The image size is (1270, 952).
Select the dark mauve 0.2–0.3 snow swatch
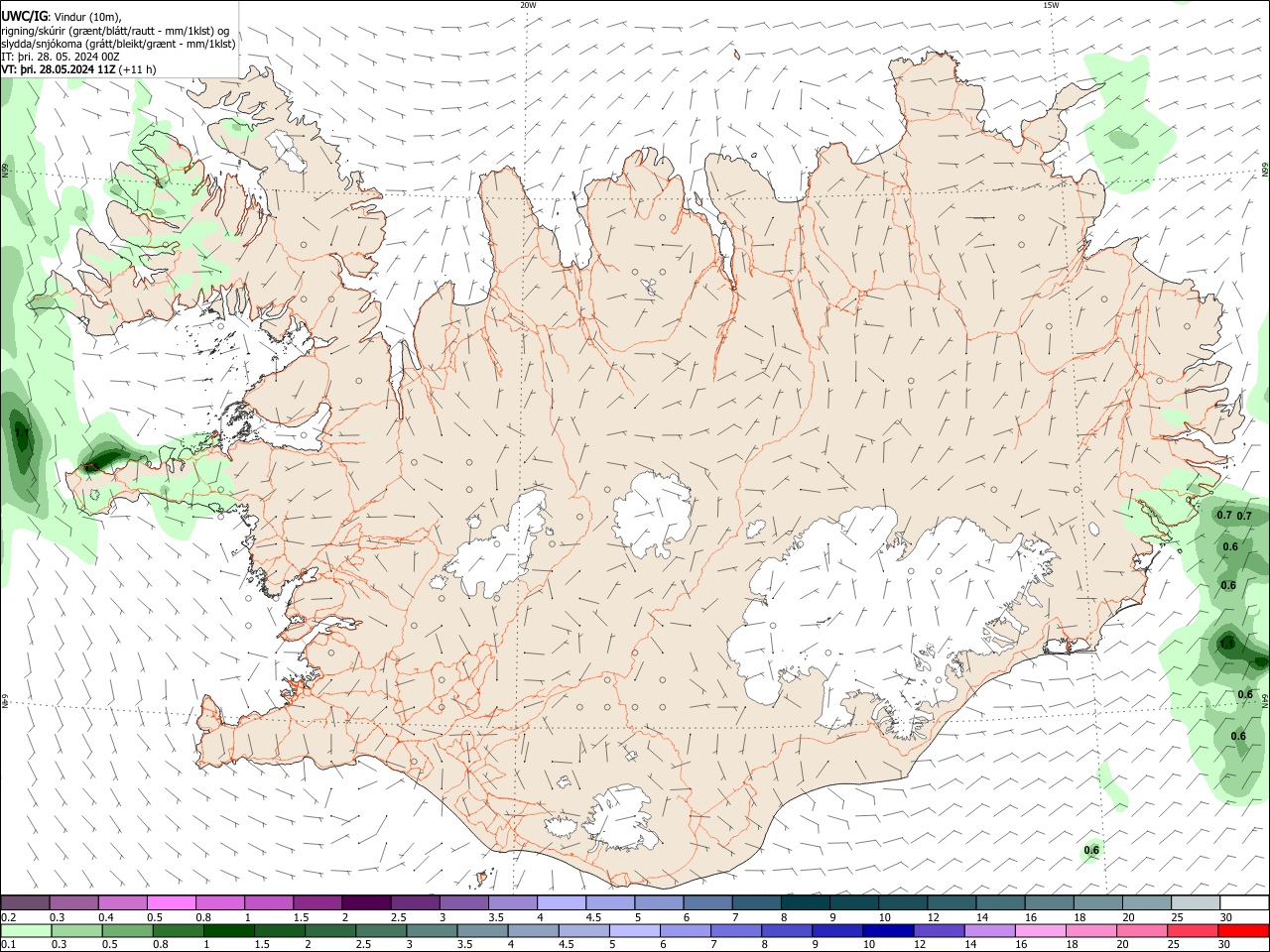[x=26, y=903]
